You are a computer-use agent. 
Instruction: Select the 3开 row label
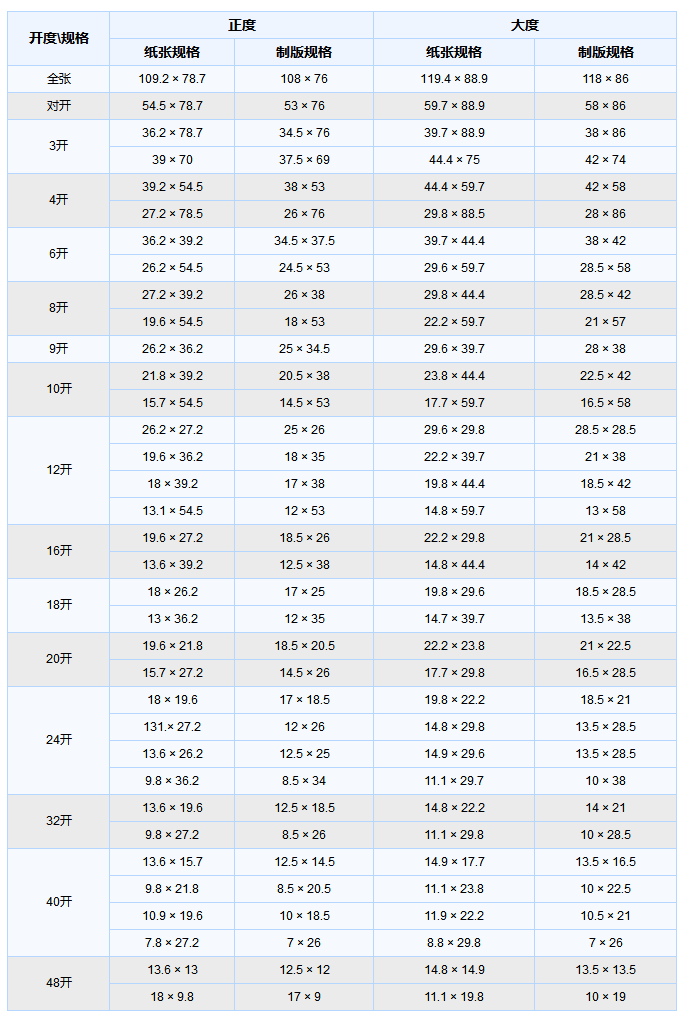[59, 146]
